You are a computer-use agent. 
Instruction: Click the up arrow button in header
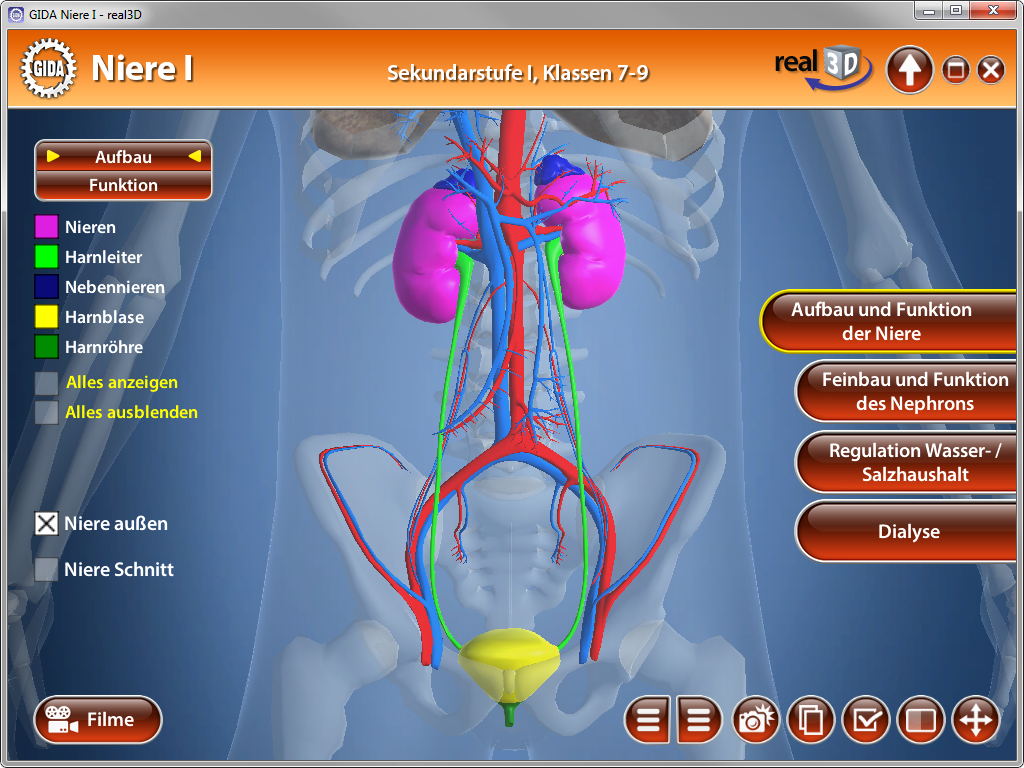(x=909, y=70)
